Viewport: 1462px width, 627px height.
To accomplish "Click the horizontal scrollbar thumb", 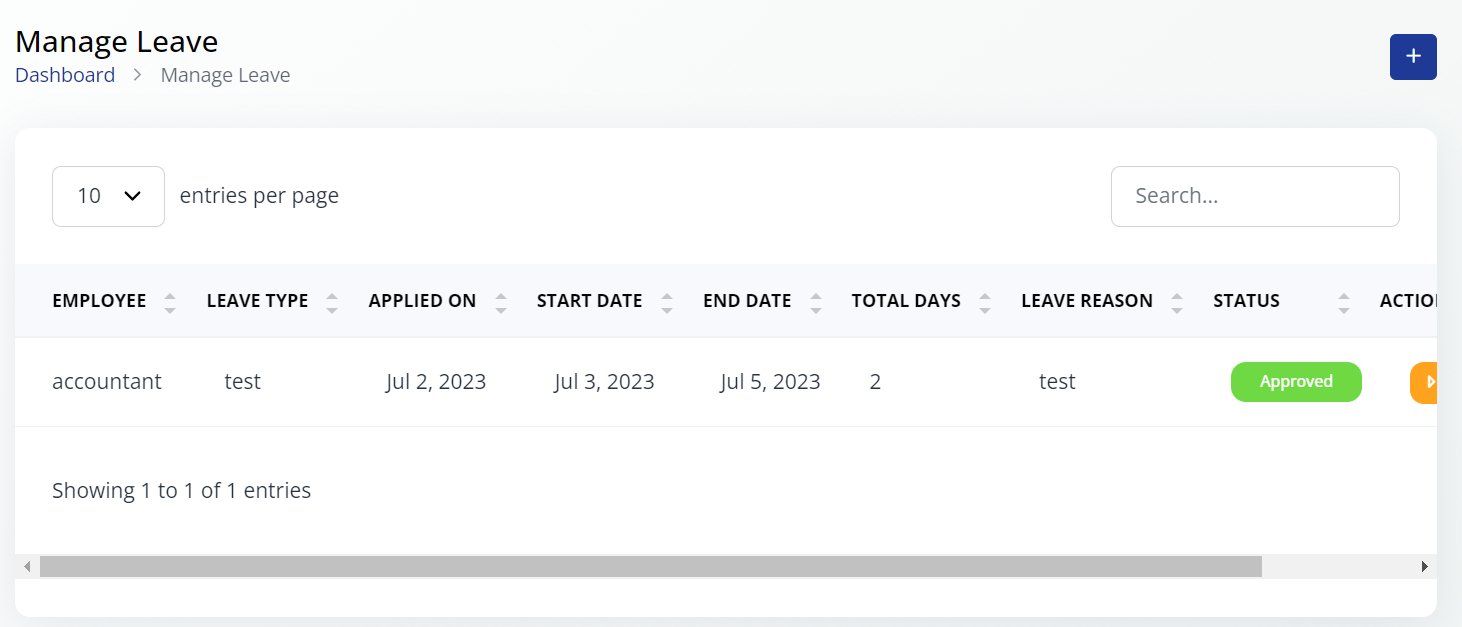I will pyautogui.click(x=650, y=567).
